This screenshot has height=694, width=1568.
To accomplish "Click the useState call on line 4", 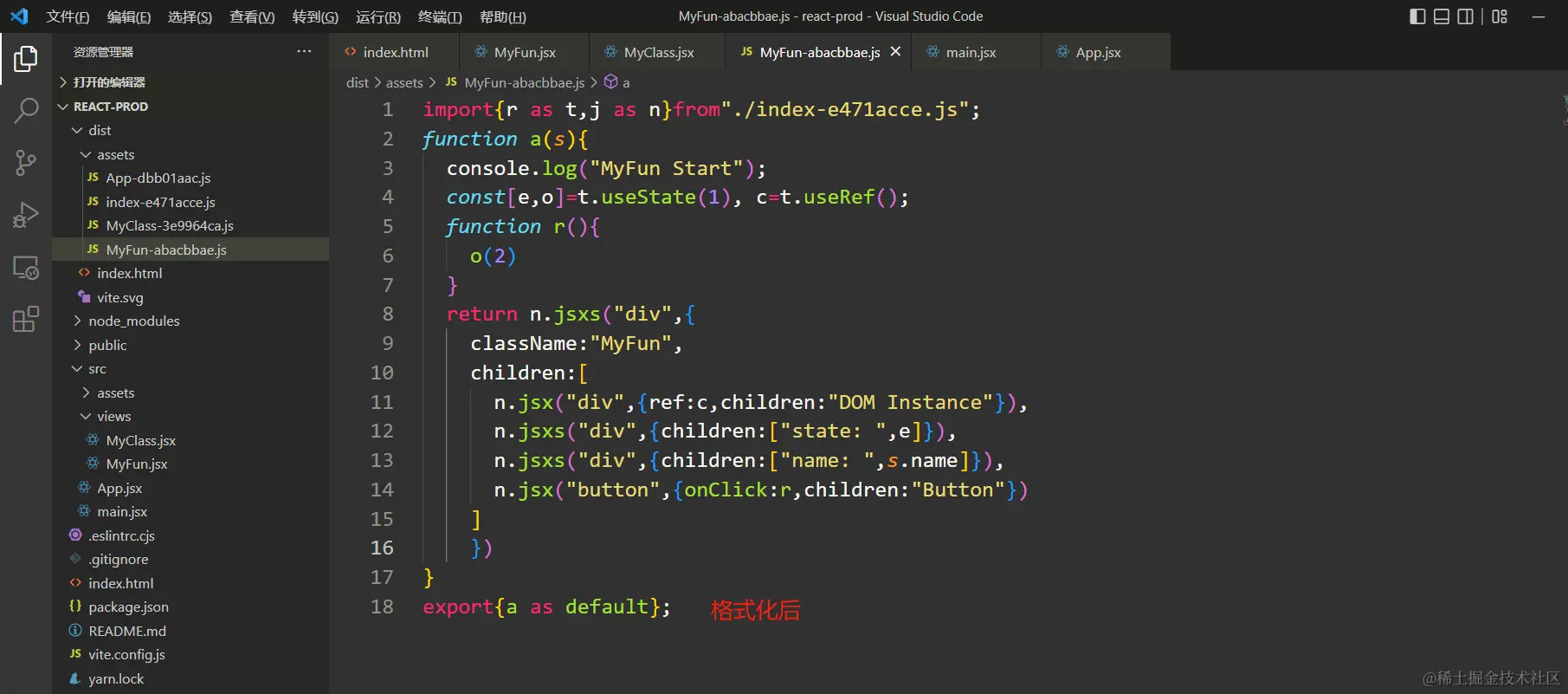I will 648,197.
